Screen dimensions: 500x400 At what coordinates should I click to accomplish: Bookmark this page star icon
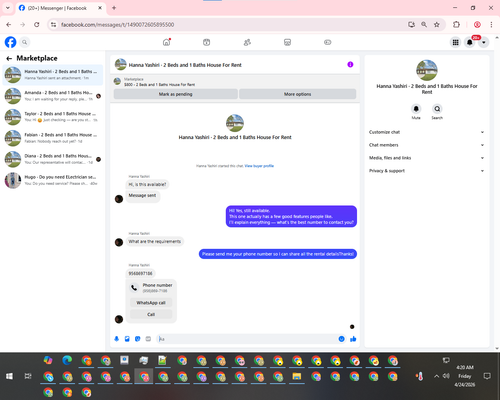coord(437,24)
